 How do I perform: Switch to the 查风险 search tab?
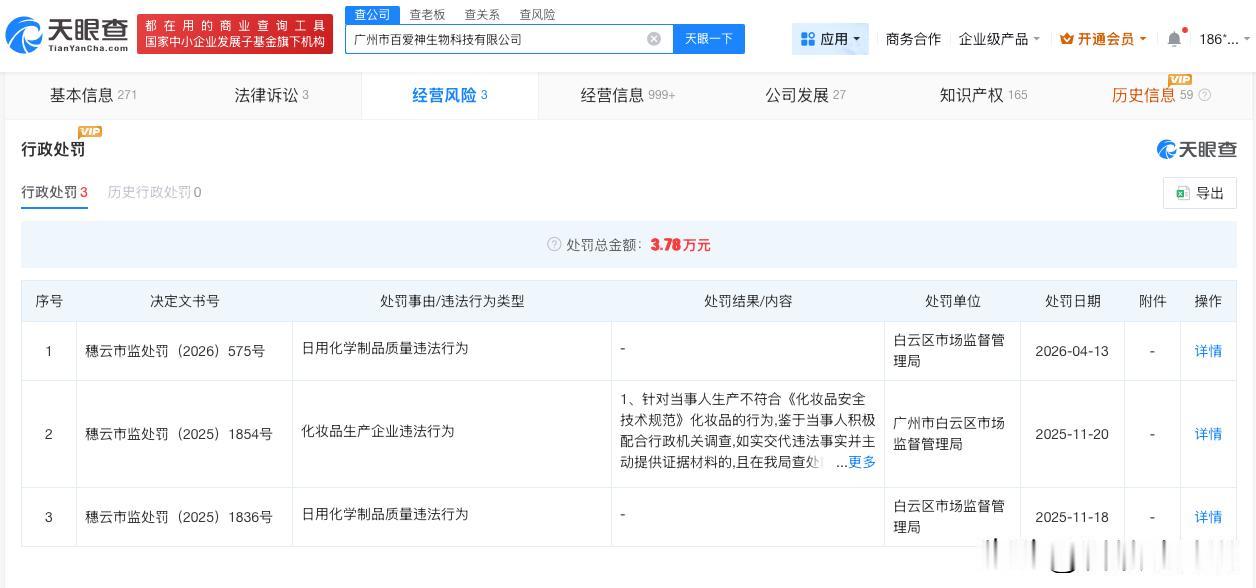(x=537, y=14)
